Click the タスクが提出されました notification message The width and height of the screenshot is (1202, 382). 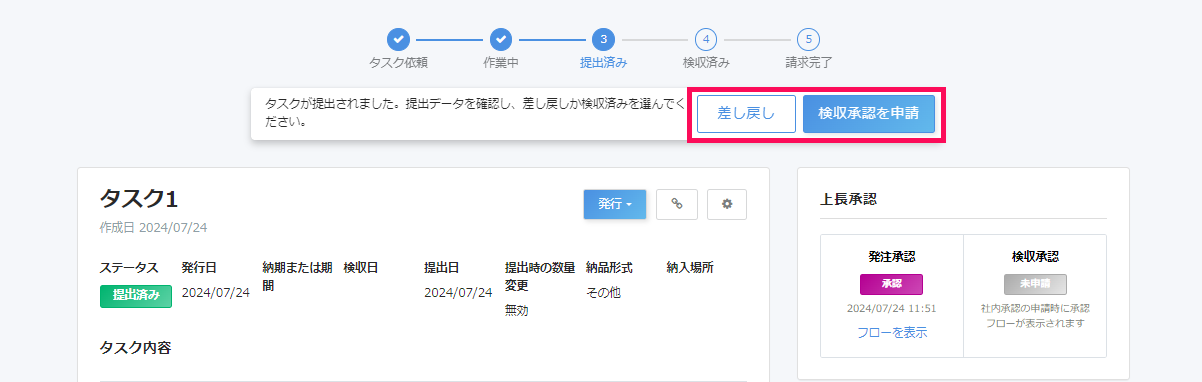[475, 113]
